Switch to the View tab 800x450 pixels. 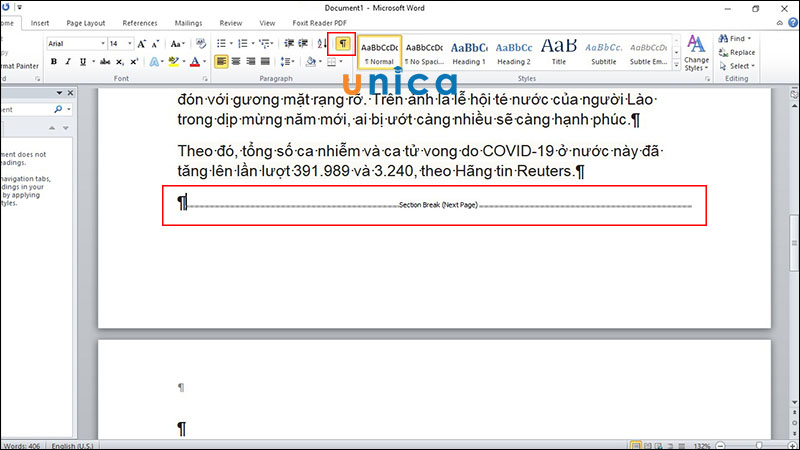point(267,23)
